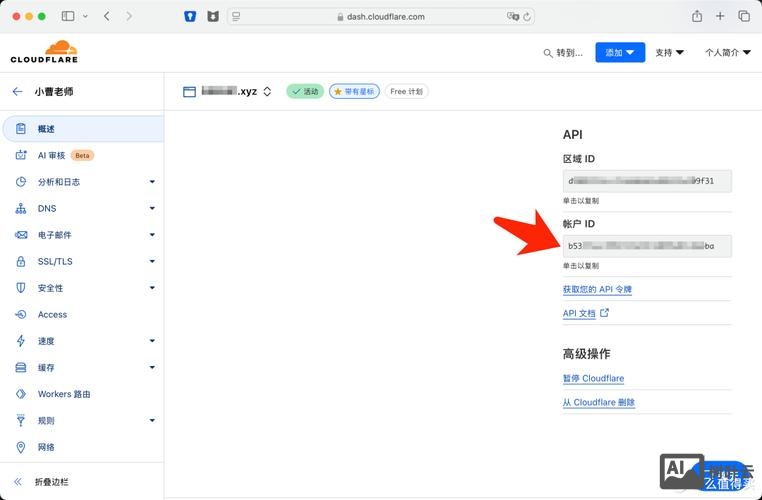Open the API 文档 link

(x=586, y=313)
